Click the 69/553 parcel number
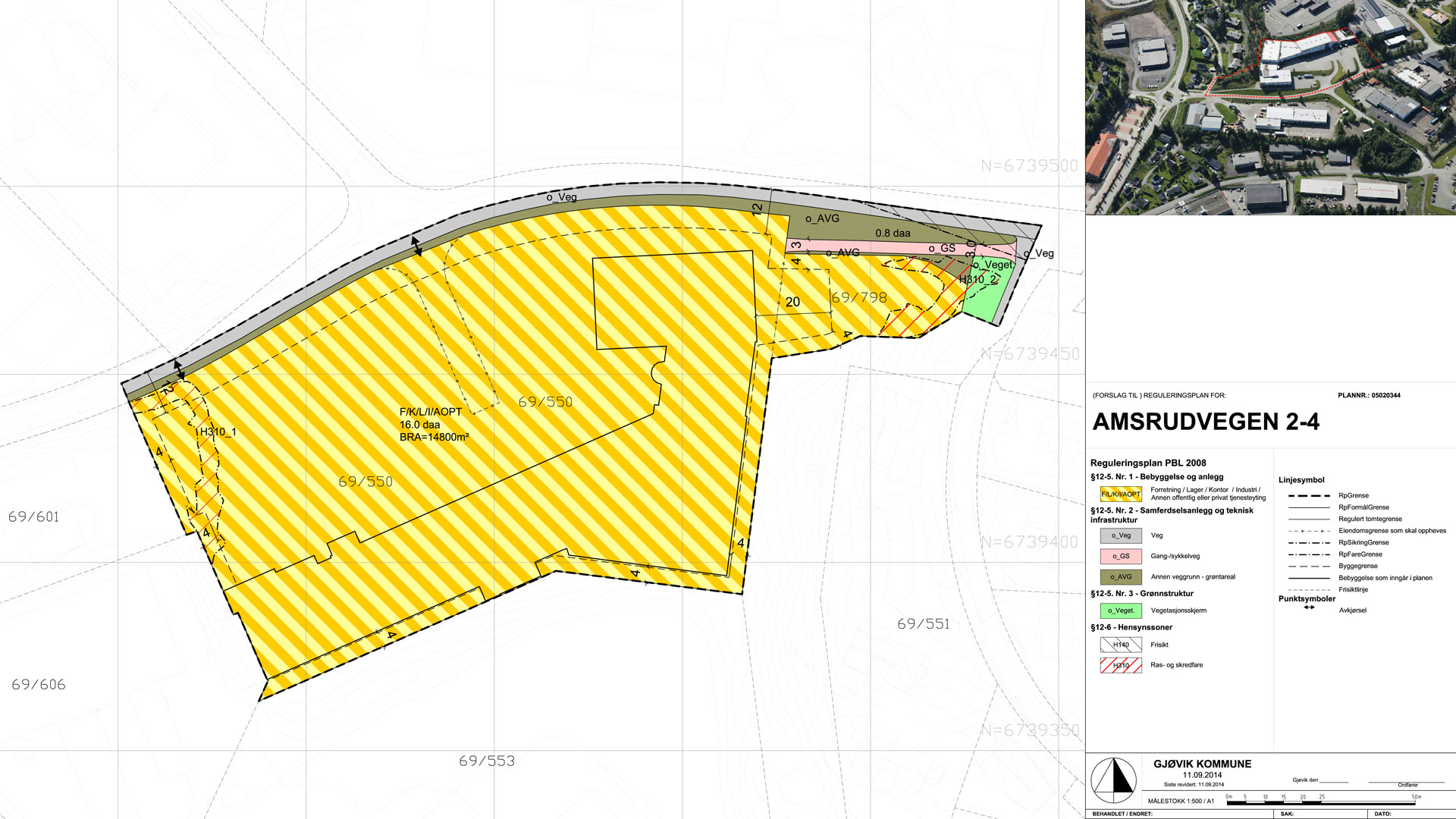 pyautogui.click(x=487, y=761)
